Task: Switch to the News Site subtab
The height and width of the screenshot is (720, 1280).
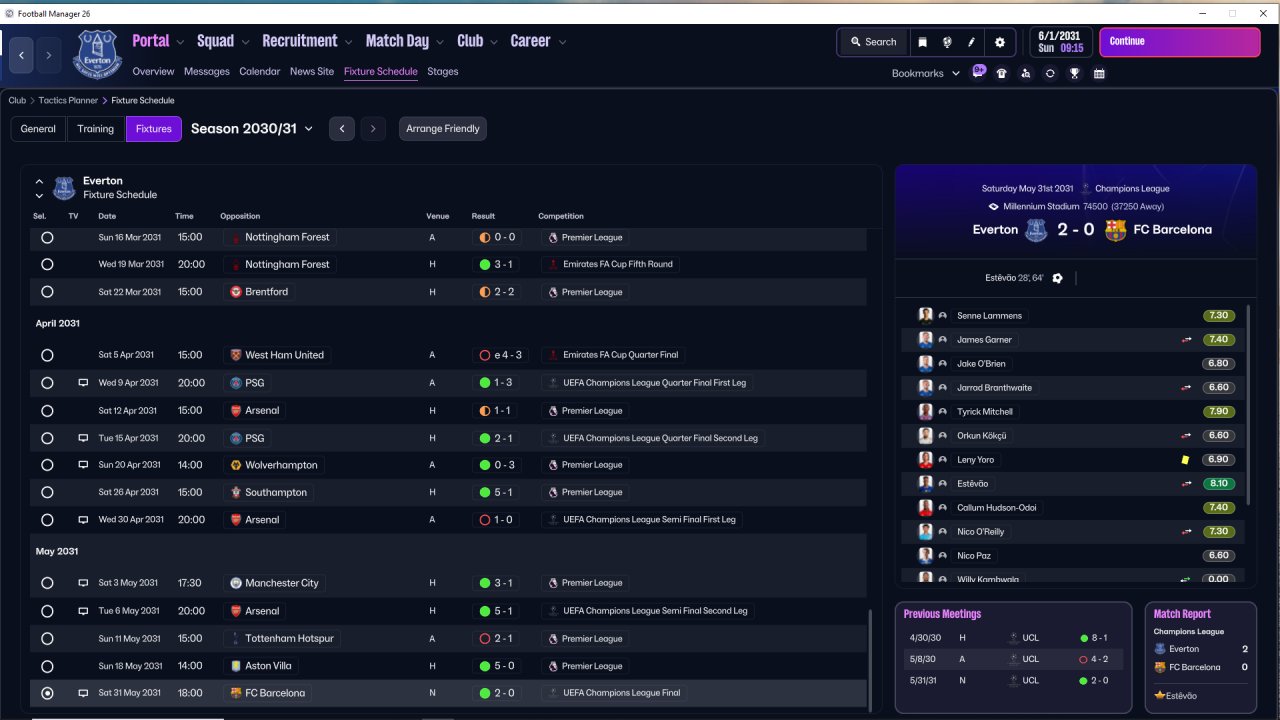Action: click(x=312, y=72)
